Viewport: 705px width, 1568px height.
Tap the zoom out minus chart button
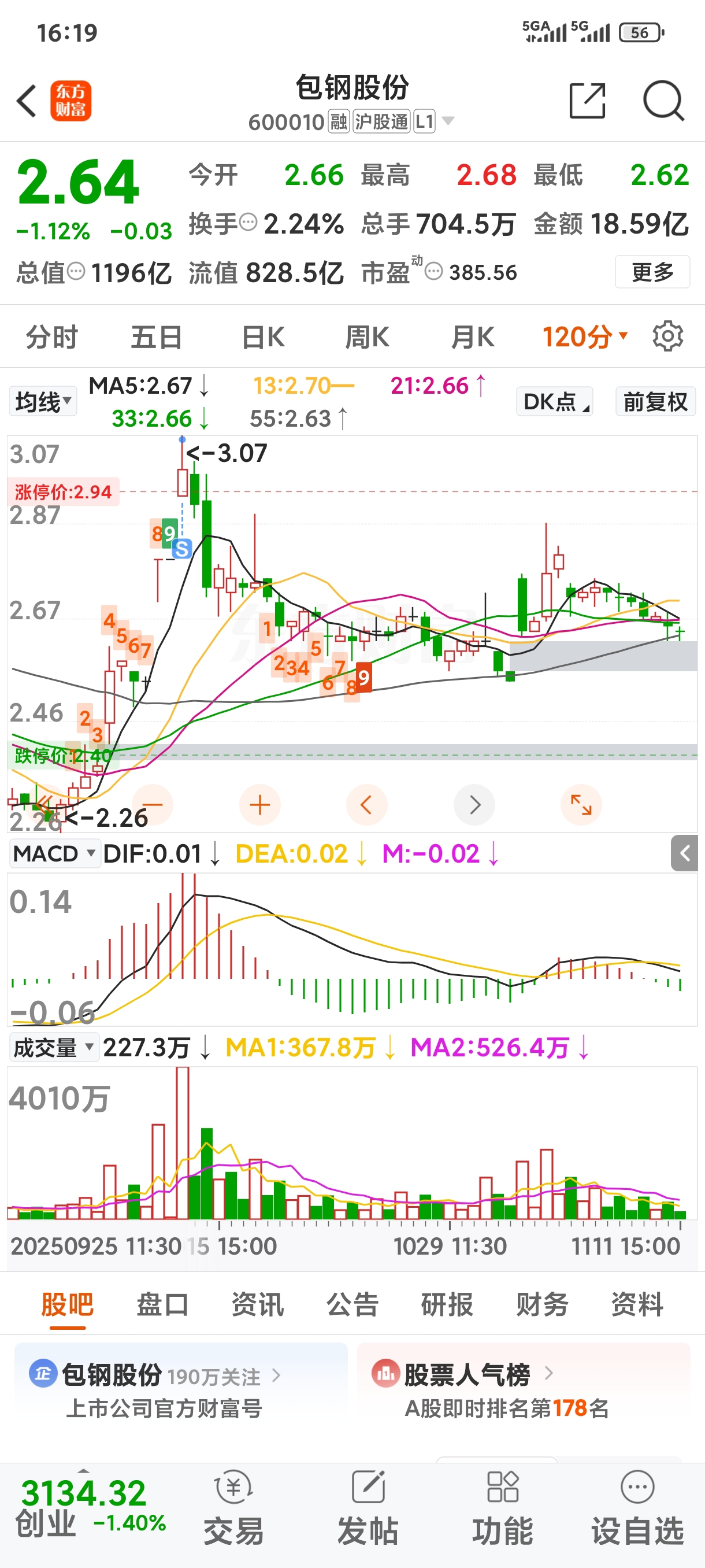coord(153,805)
